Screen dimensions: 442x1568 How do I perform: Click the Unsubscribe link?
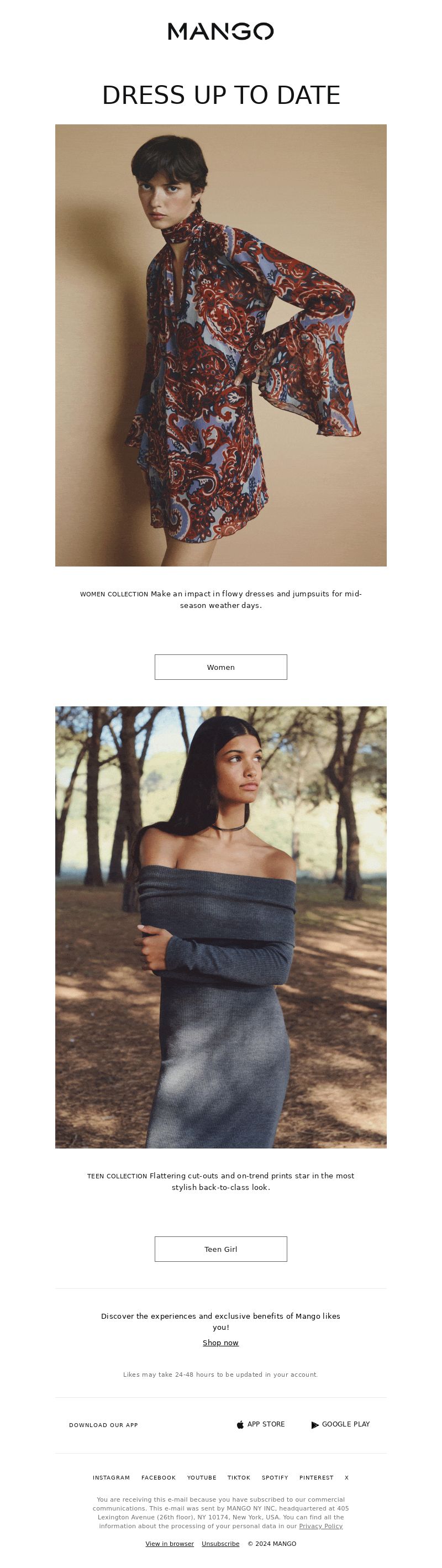point(220,1544)
